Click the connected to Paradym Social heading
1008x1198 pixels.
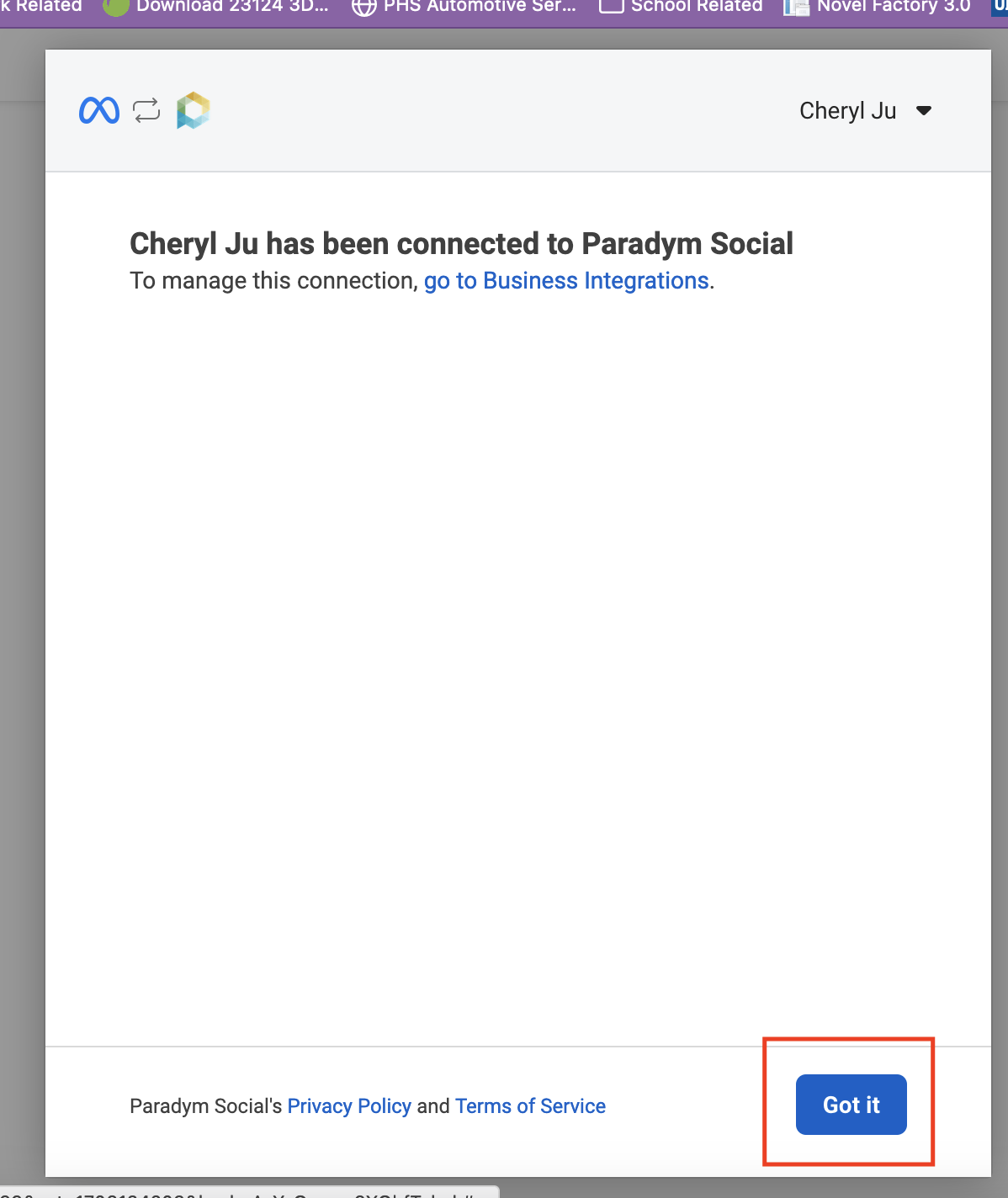[461, 244]
